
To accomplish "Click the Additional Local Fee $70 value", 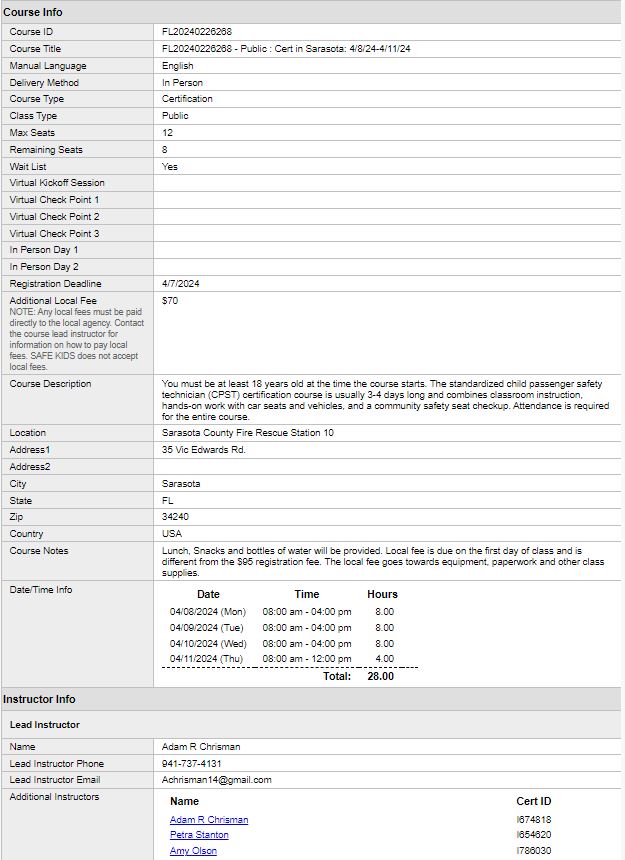I will coord(170,301).
